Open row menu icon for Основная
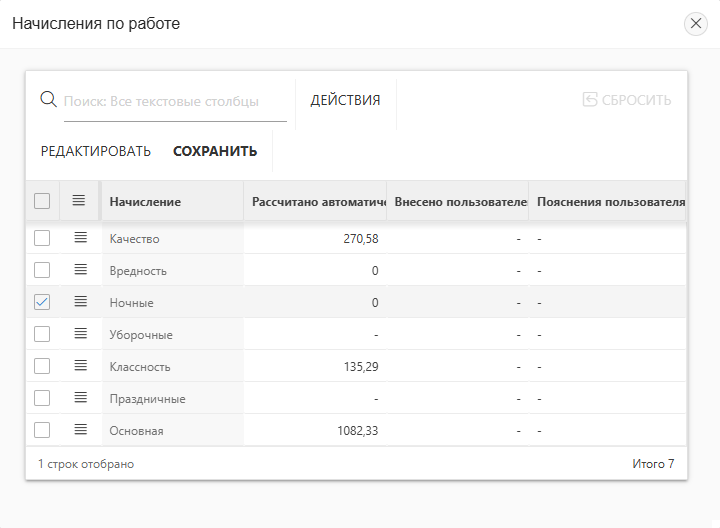The image size is (720, 528). [80, 430]
